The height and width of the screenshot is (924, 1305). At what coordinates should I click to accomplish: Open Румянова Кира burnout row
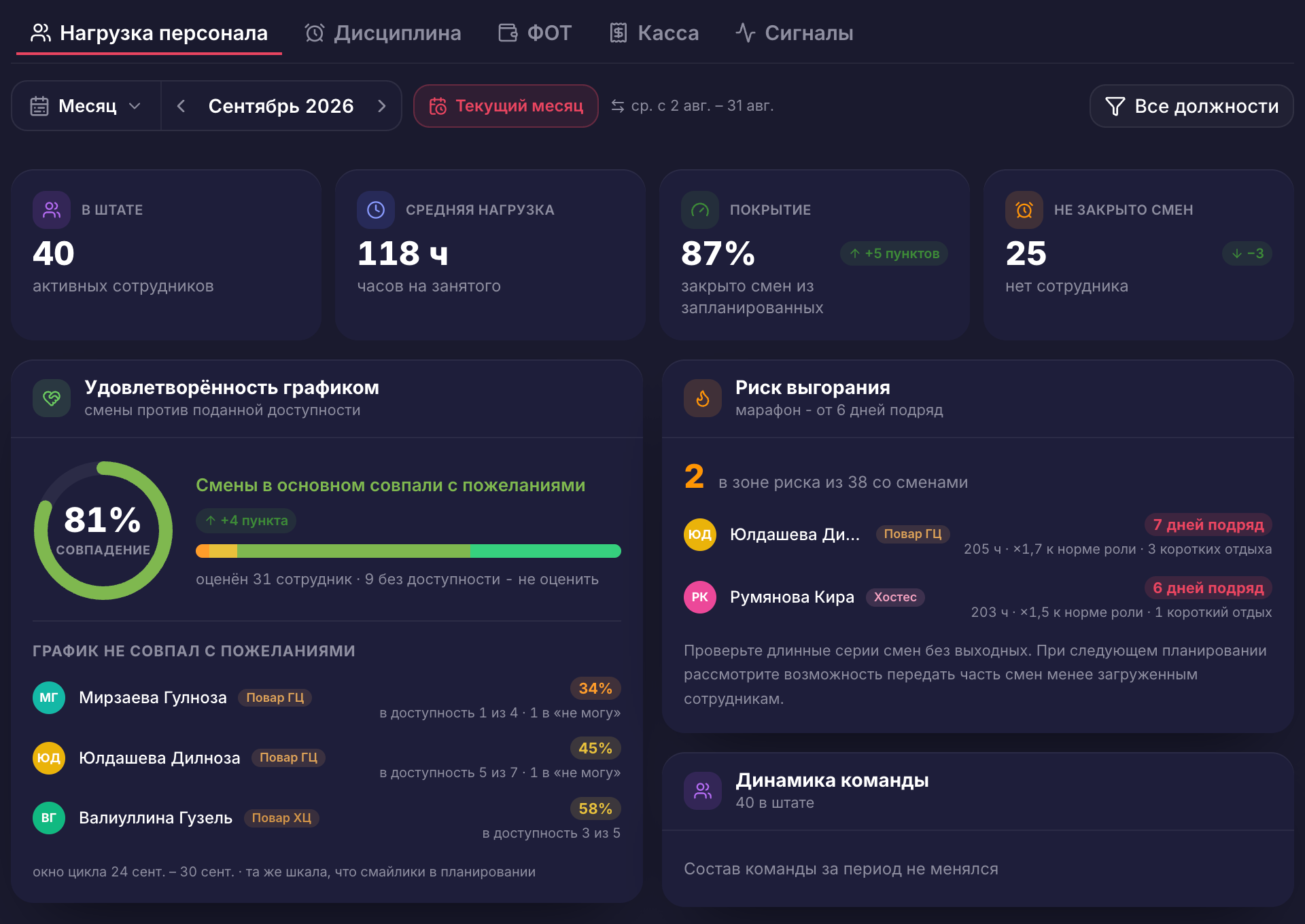point(977,599)
